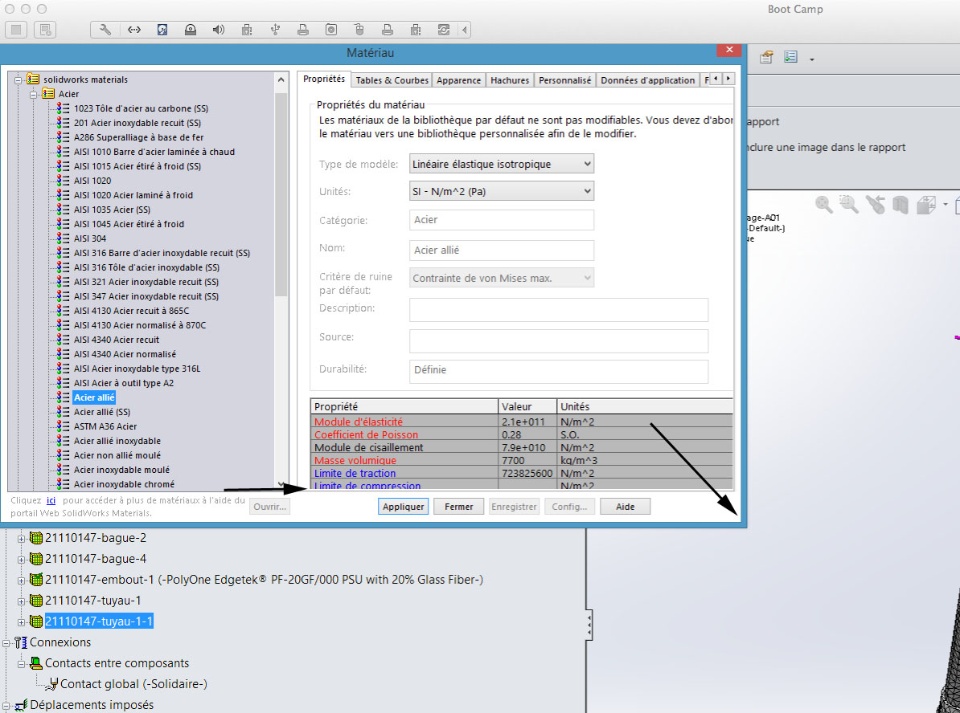Screen dimensions: 960x713
Task: Click the mouse device toolbar icon
Action: (x=359, y=29)
